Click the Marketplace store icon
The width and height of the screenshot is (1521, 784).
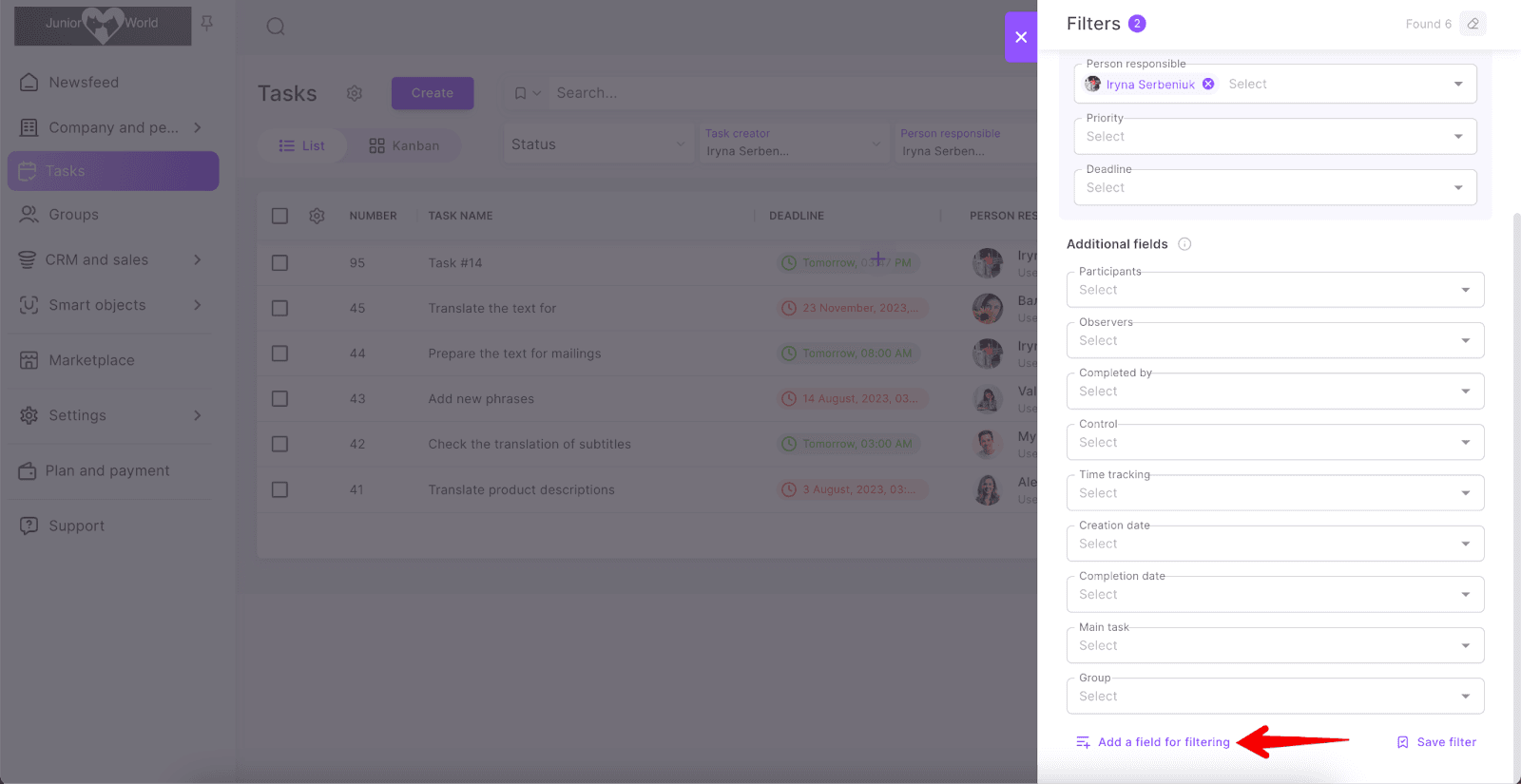[29, 360]
